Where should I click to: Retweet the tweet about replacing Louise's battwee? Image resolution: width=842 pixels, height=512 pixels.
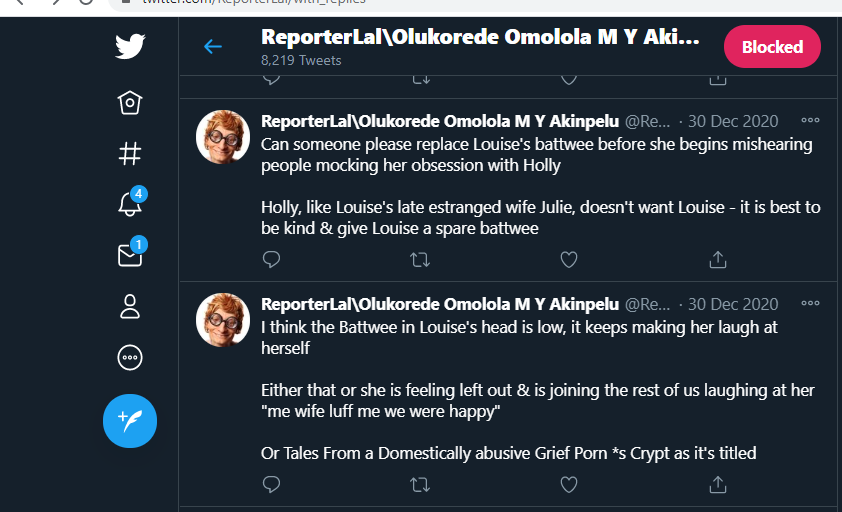click(x=421, y=260)
